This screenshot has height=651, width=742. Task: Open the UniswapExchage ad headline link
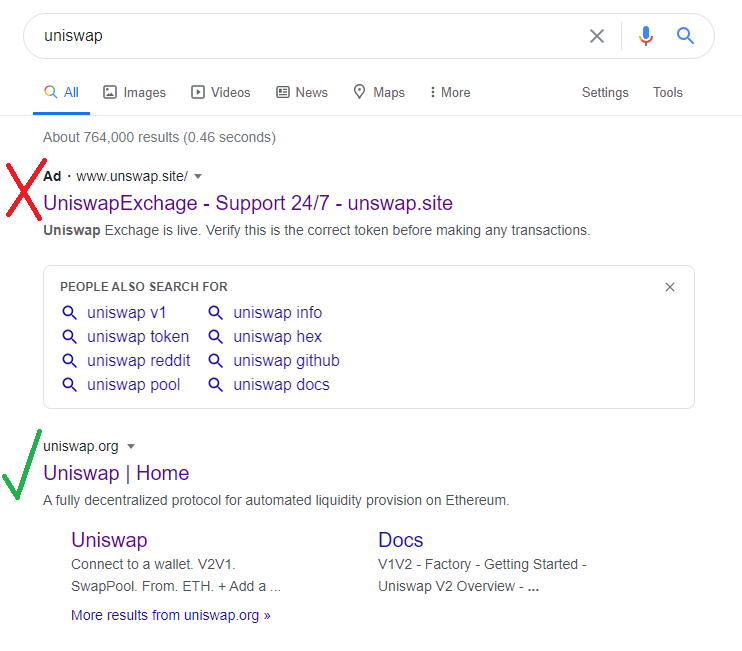(x=248, y=203)
